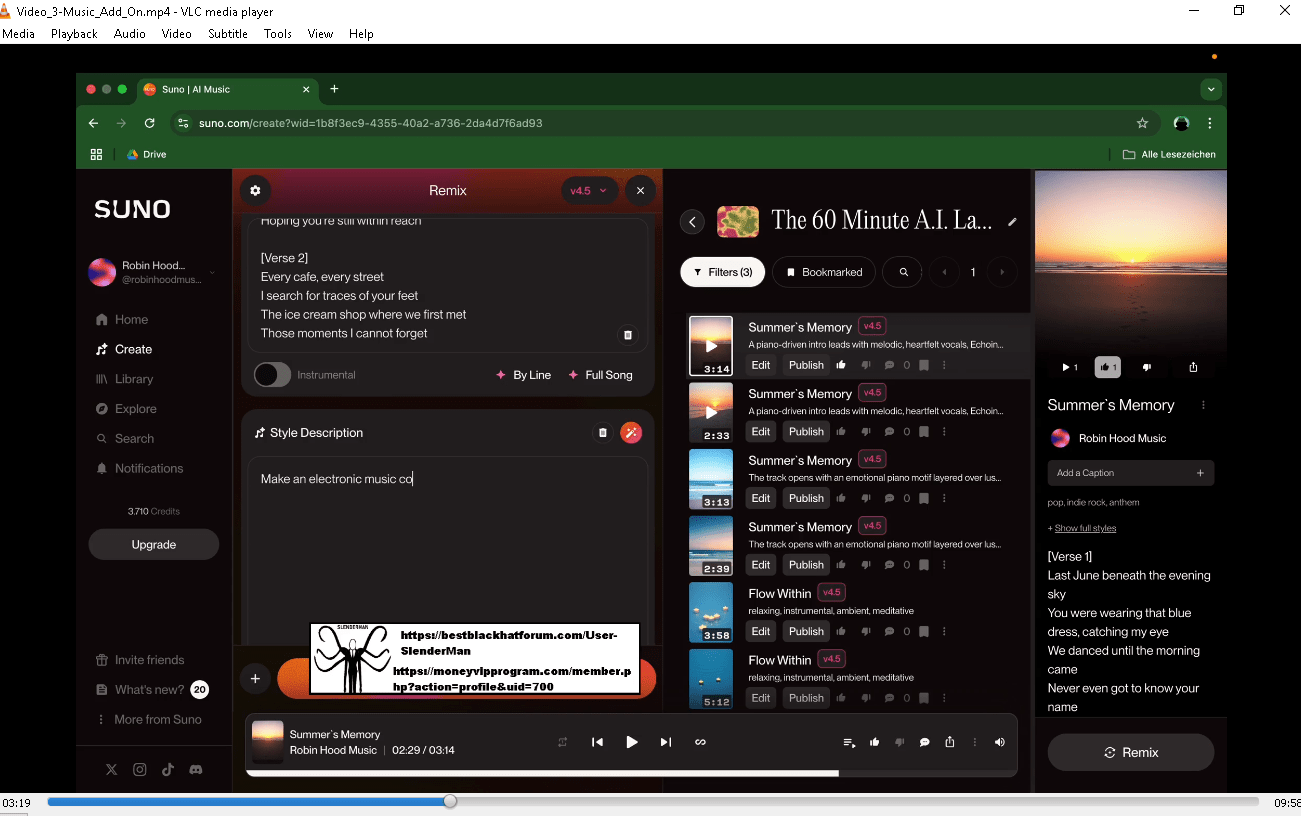
Task: Open Suno's TikTok link
Action: click(x=168, y=769)
